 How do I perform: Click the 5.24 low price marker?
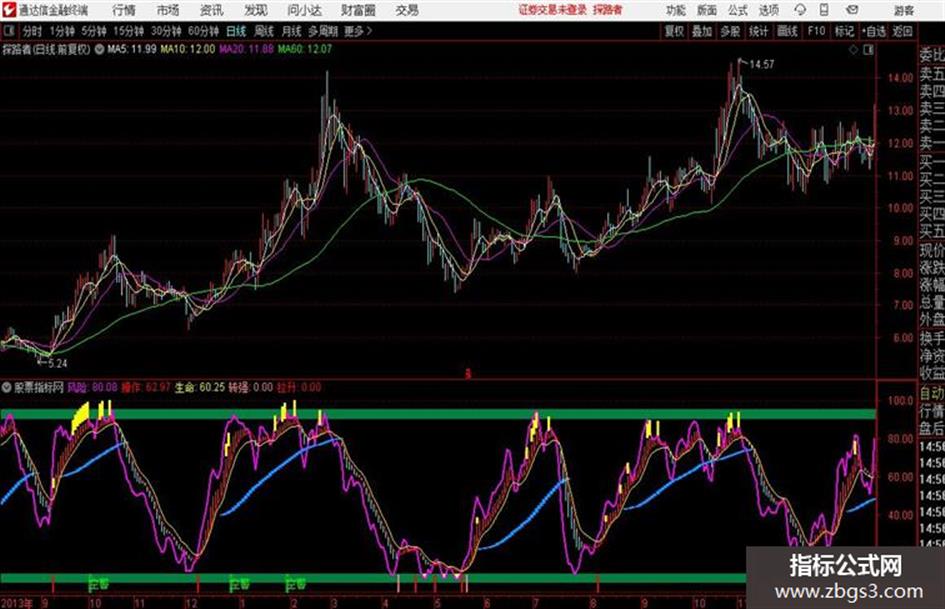[58, 363]
